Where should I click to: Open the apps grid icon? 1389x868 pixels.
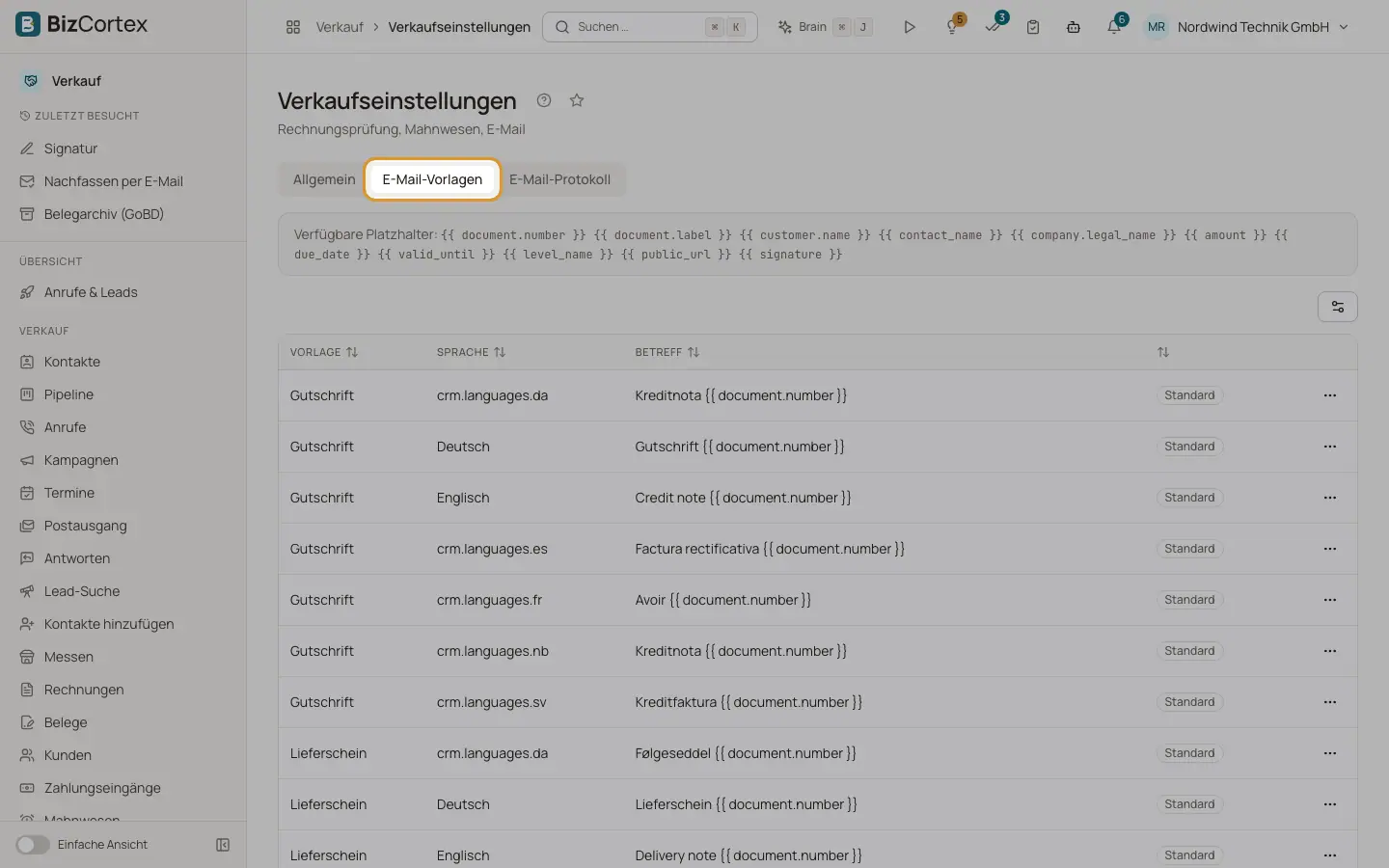293,27
